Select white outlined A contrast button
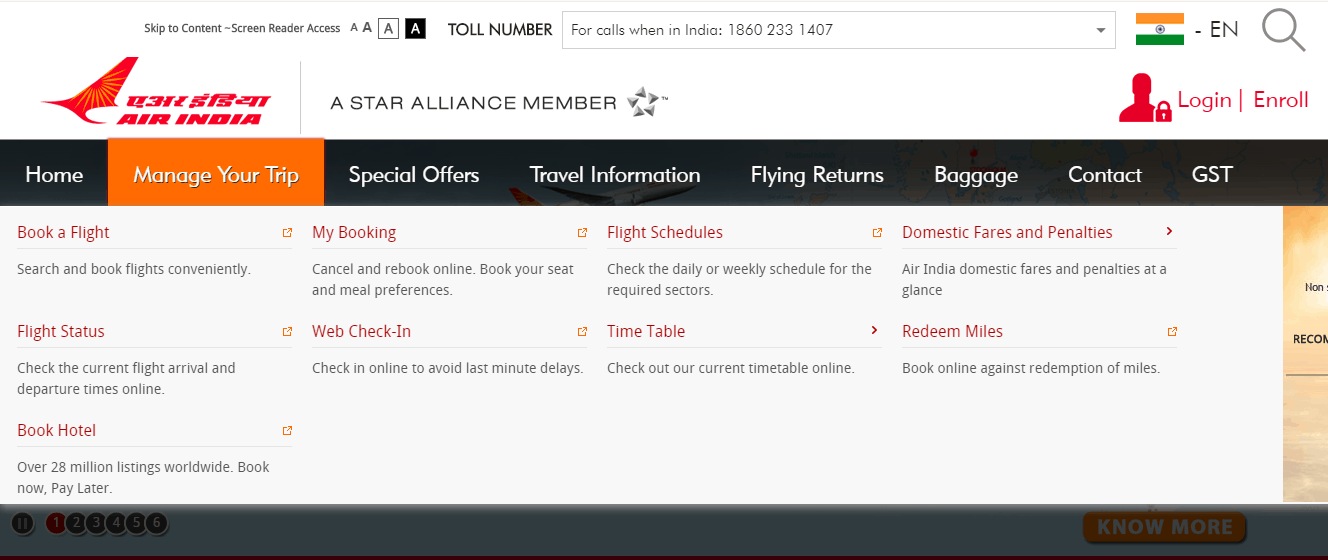Screen dimensions: 1328x560 click(388, 28)
